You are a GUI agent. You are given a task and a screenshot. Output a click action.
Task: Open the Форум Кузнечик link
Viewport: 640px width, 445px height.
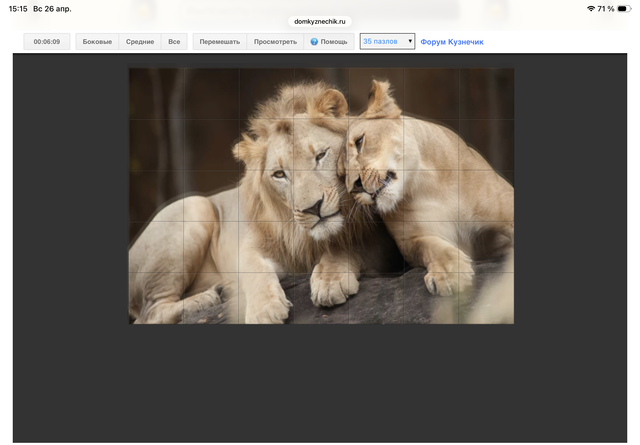point(452,42)
